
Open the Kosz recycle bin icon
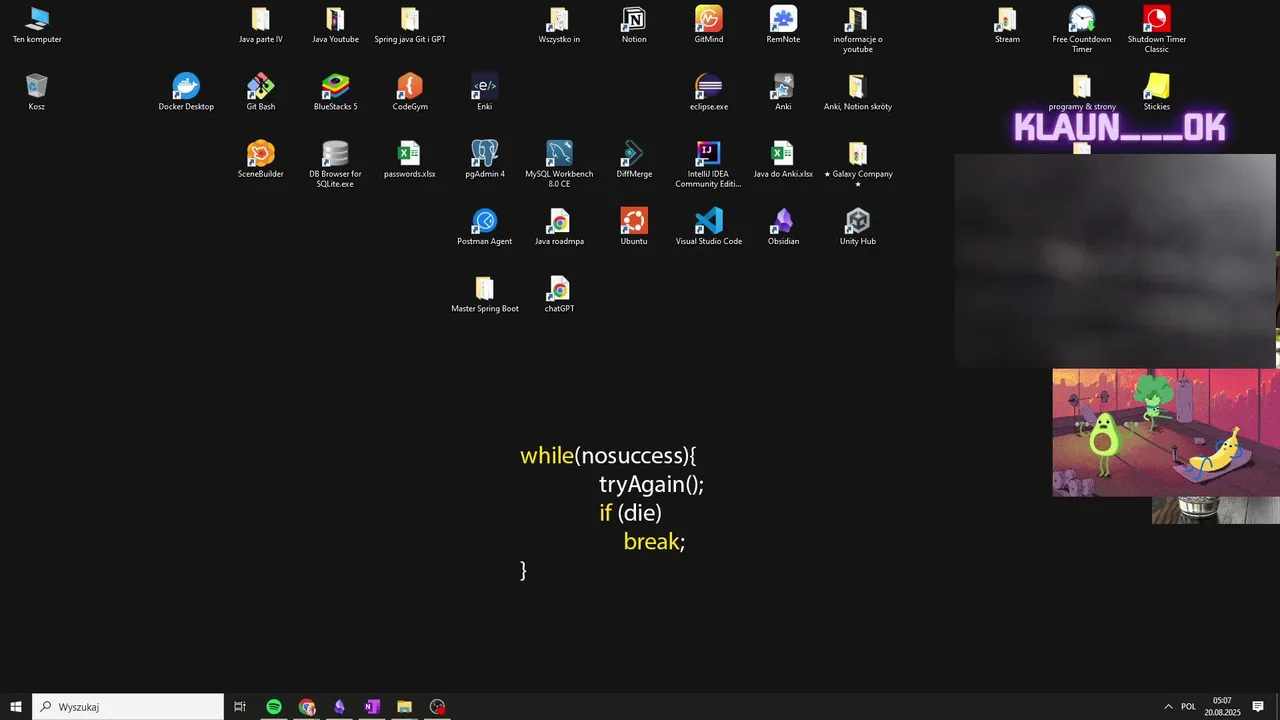[x=37, y=92]
